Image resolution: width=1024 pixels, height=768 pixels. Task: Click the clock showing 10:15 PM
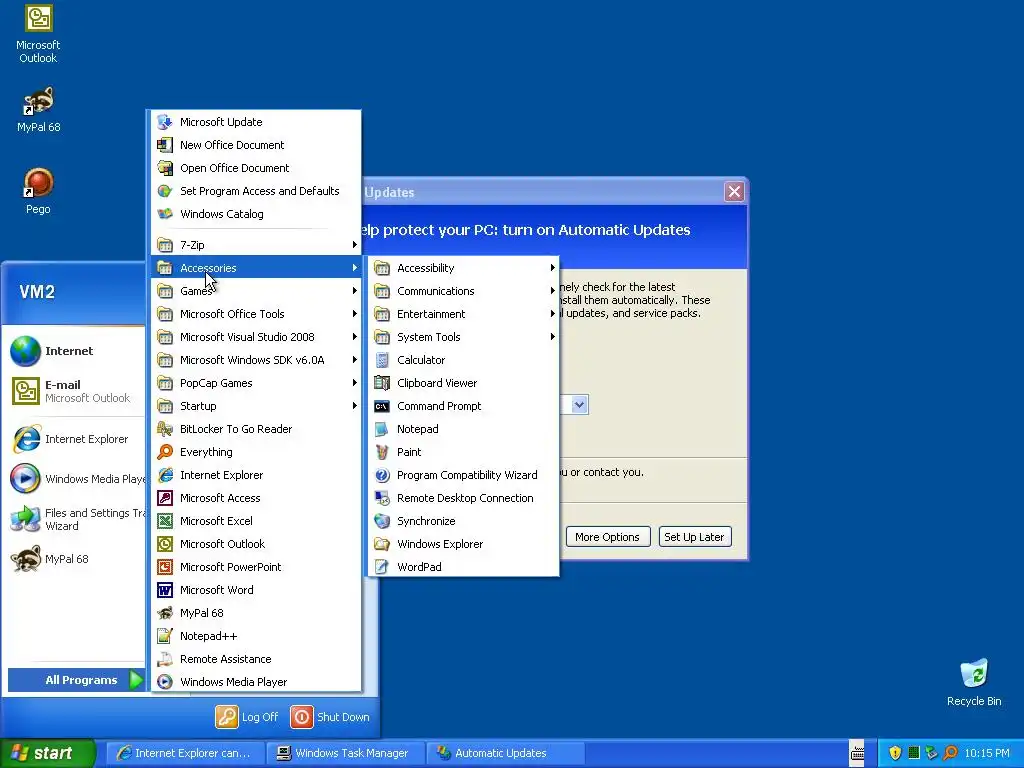tap(987, 753)
